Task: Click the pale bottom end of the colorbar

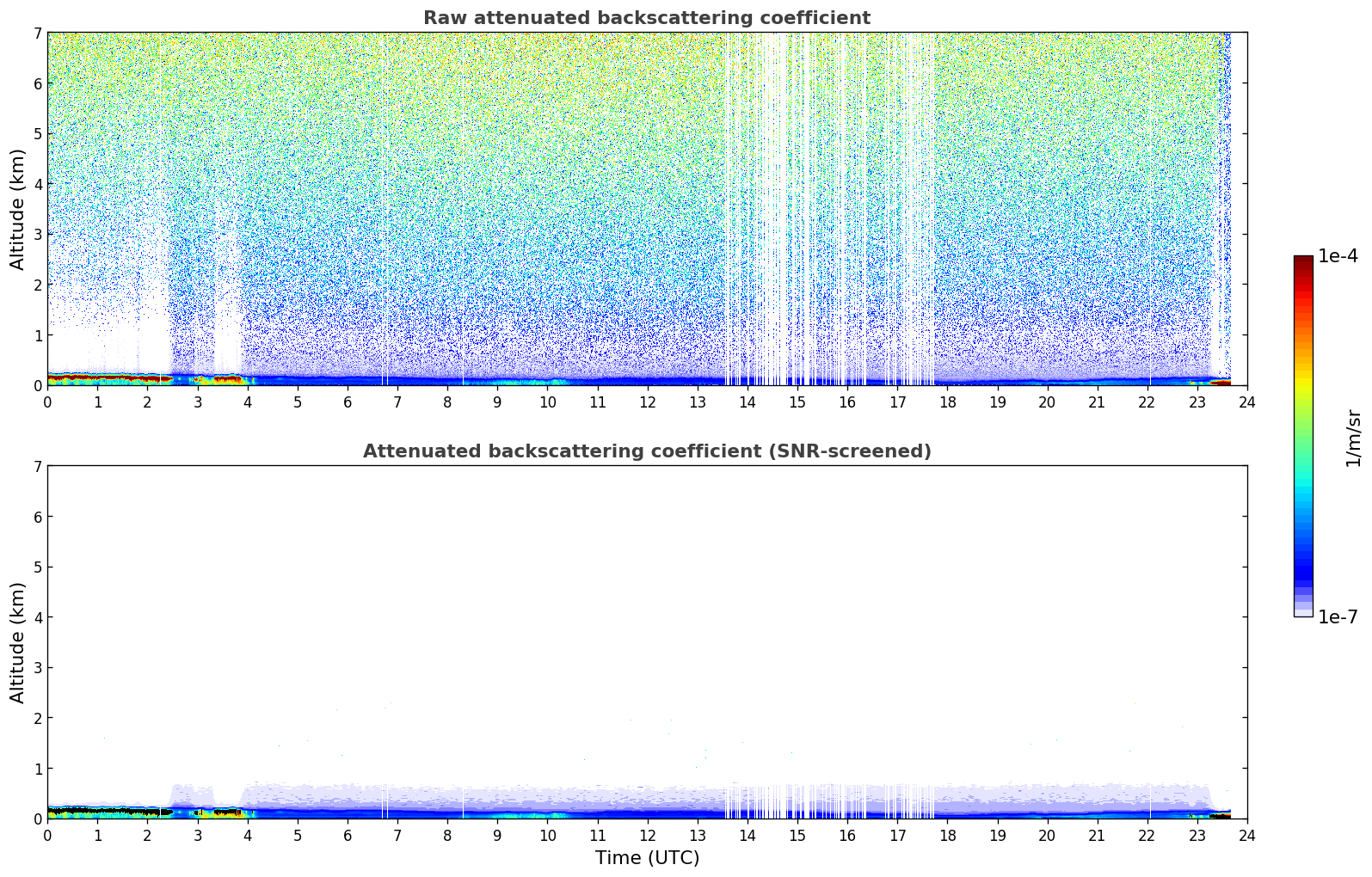Action: pos(1302,611)
